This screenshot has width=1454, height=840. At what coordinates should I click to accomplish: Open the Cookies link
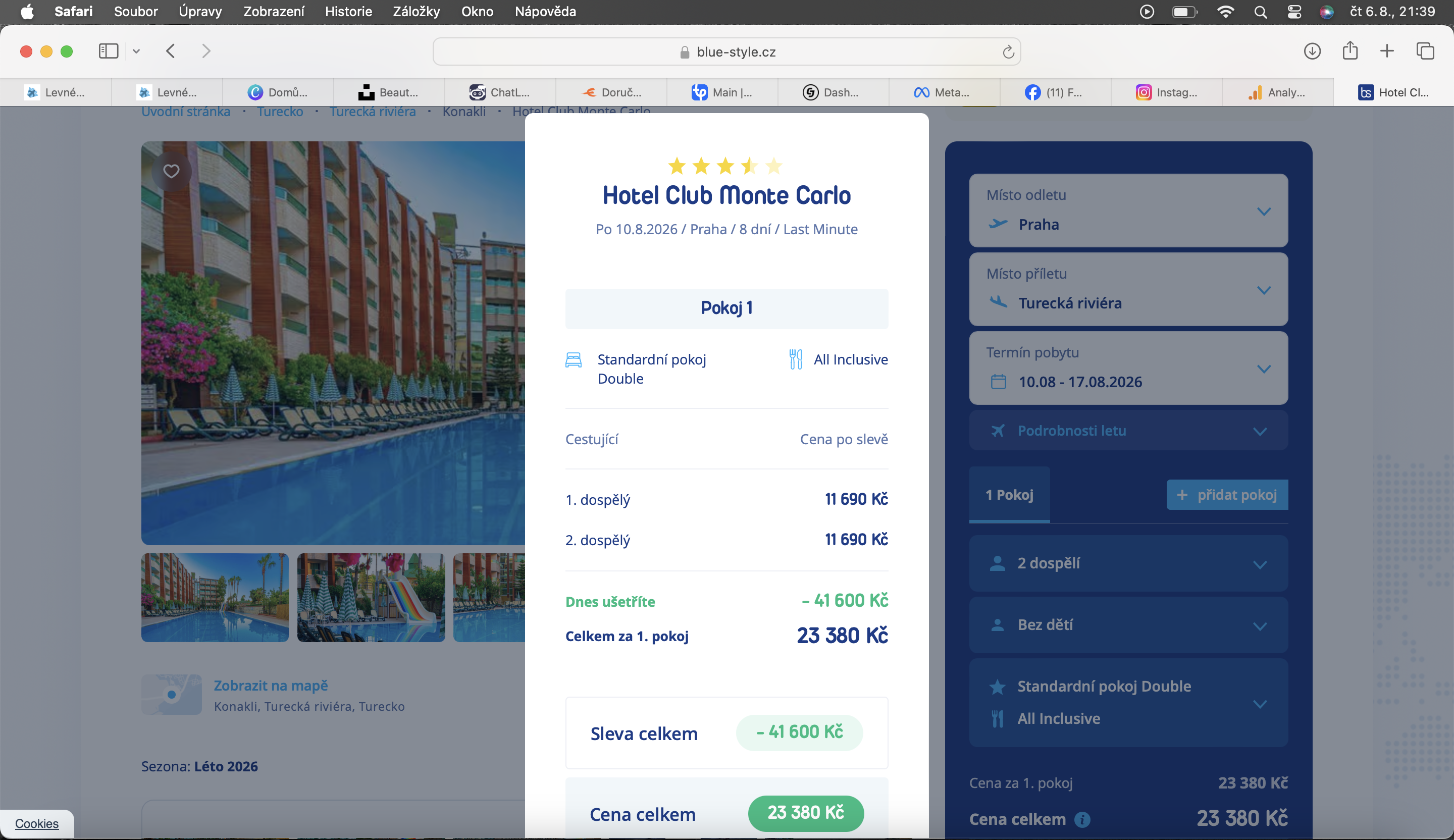pyautogui.click(x=37, y=824)
